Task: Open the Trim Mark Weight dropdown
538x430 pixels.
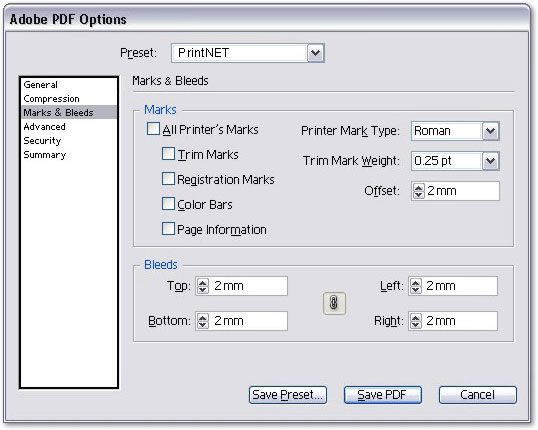Action: tap(455, 161)
